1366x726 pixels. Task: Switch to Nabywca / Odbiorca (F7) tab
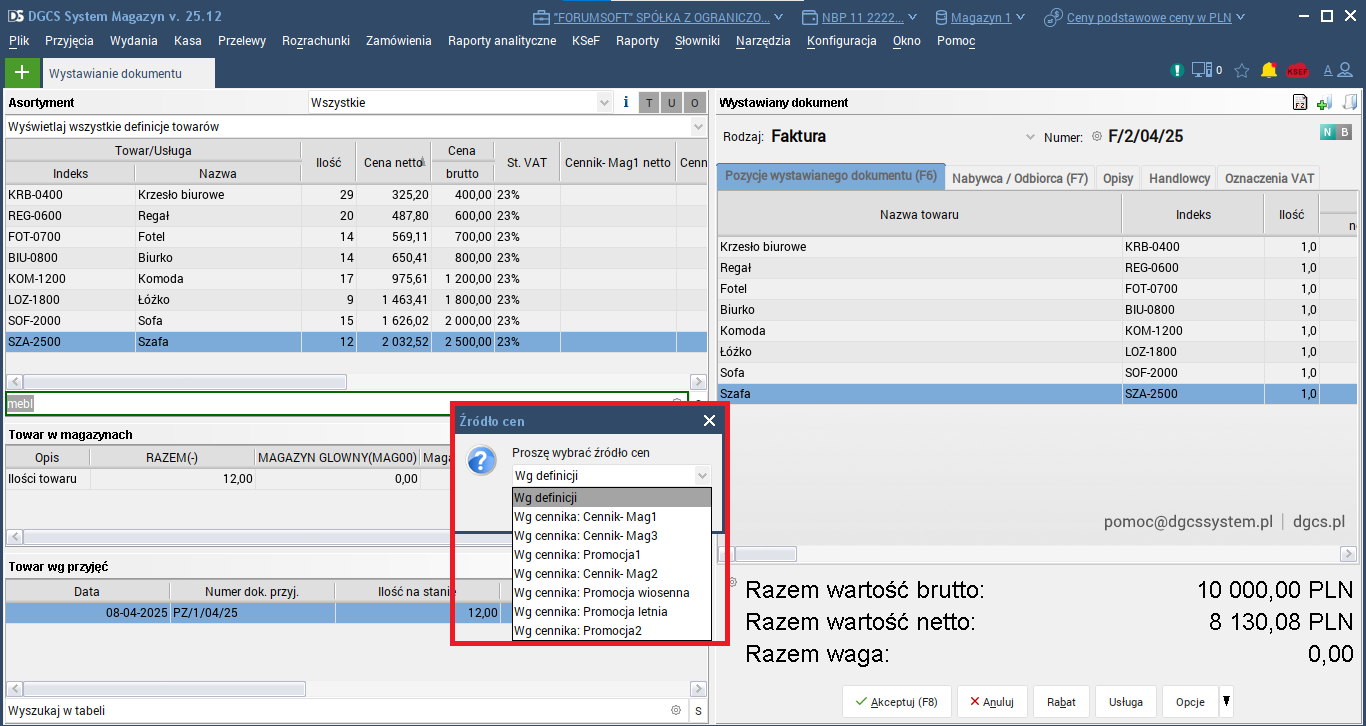[x=1020, y=178]
